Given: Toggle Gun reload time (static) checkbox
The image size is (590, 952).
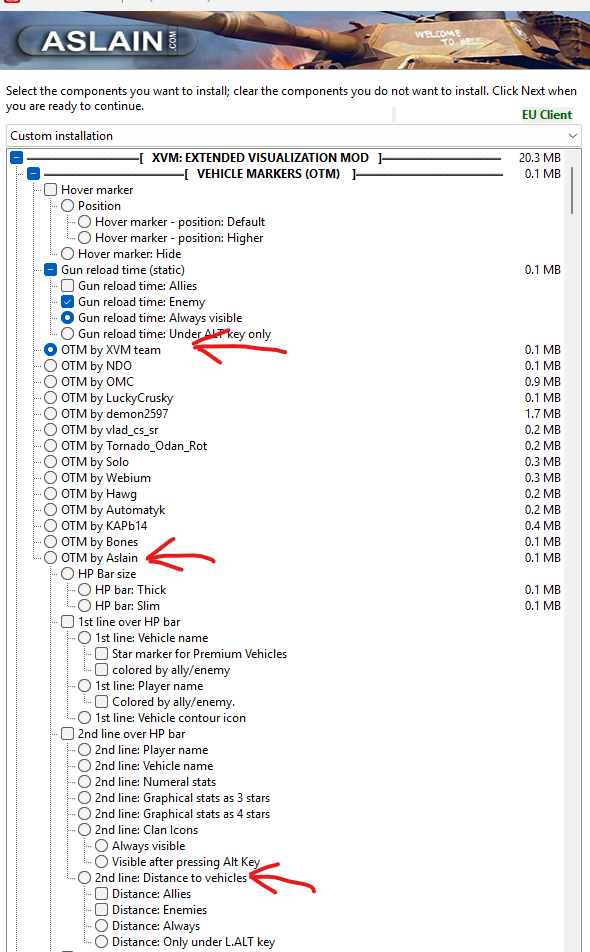Looking at the screenshot, I should click(x=50, y=270).
